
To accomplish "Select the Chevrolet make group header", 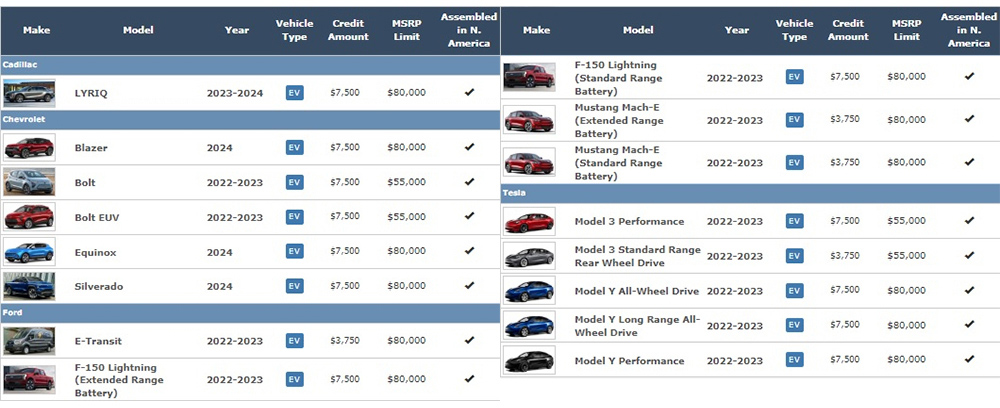I will point(250,119).
